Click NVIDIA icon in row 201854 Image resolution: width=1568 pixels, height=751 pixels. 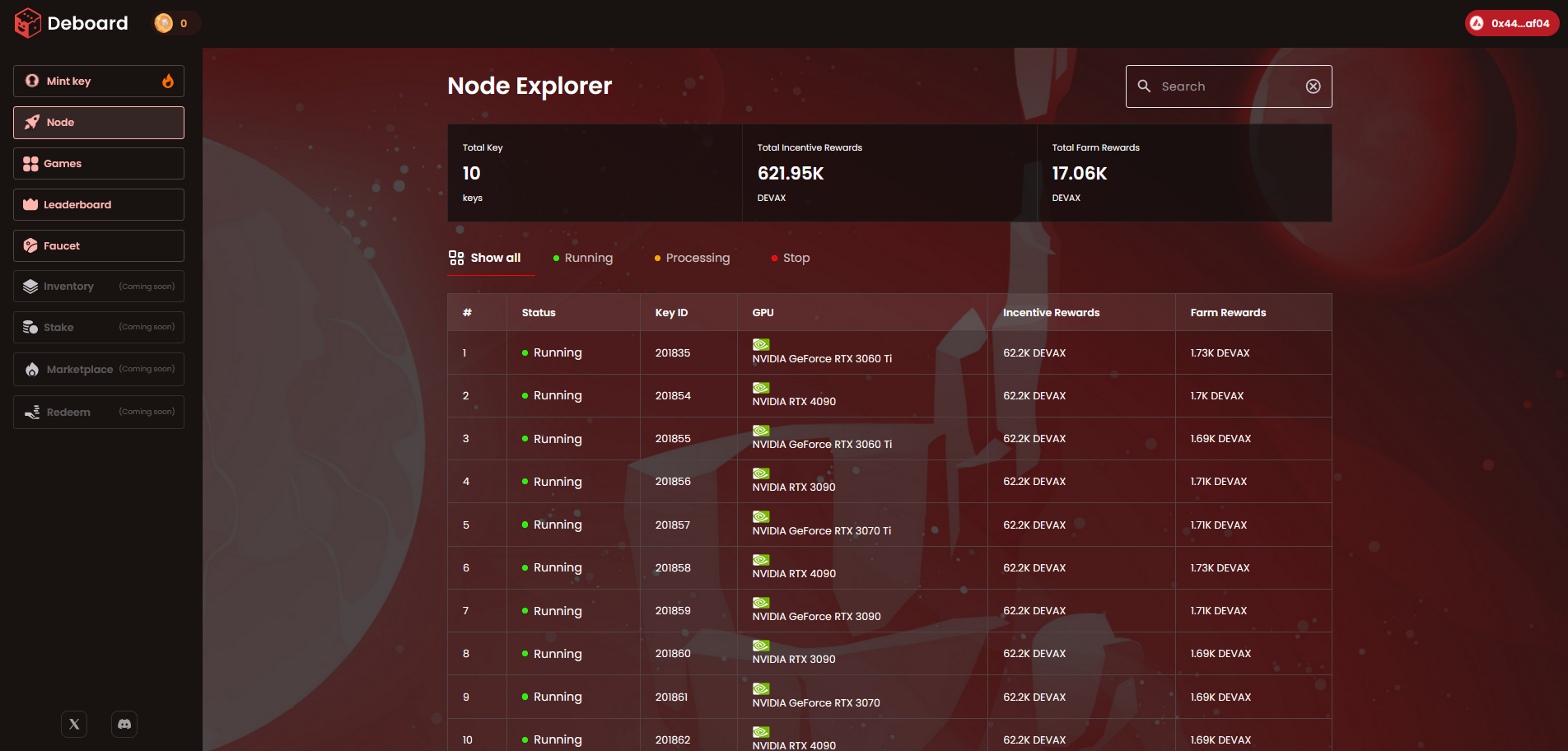click(x=761, y=387)
